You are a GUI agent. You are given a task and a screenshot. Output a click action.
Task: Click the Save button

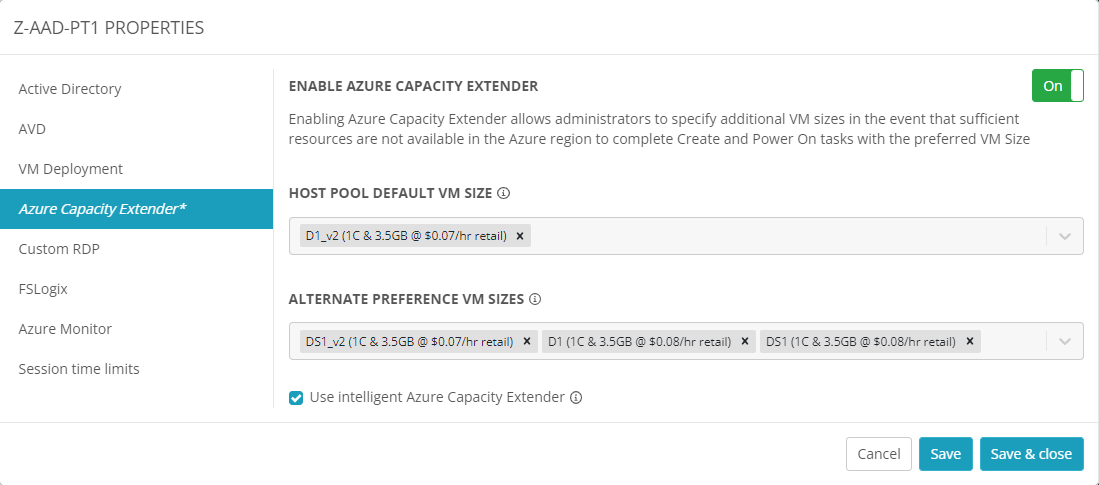(945, 454)
